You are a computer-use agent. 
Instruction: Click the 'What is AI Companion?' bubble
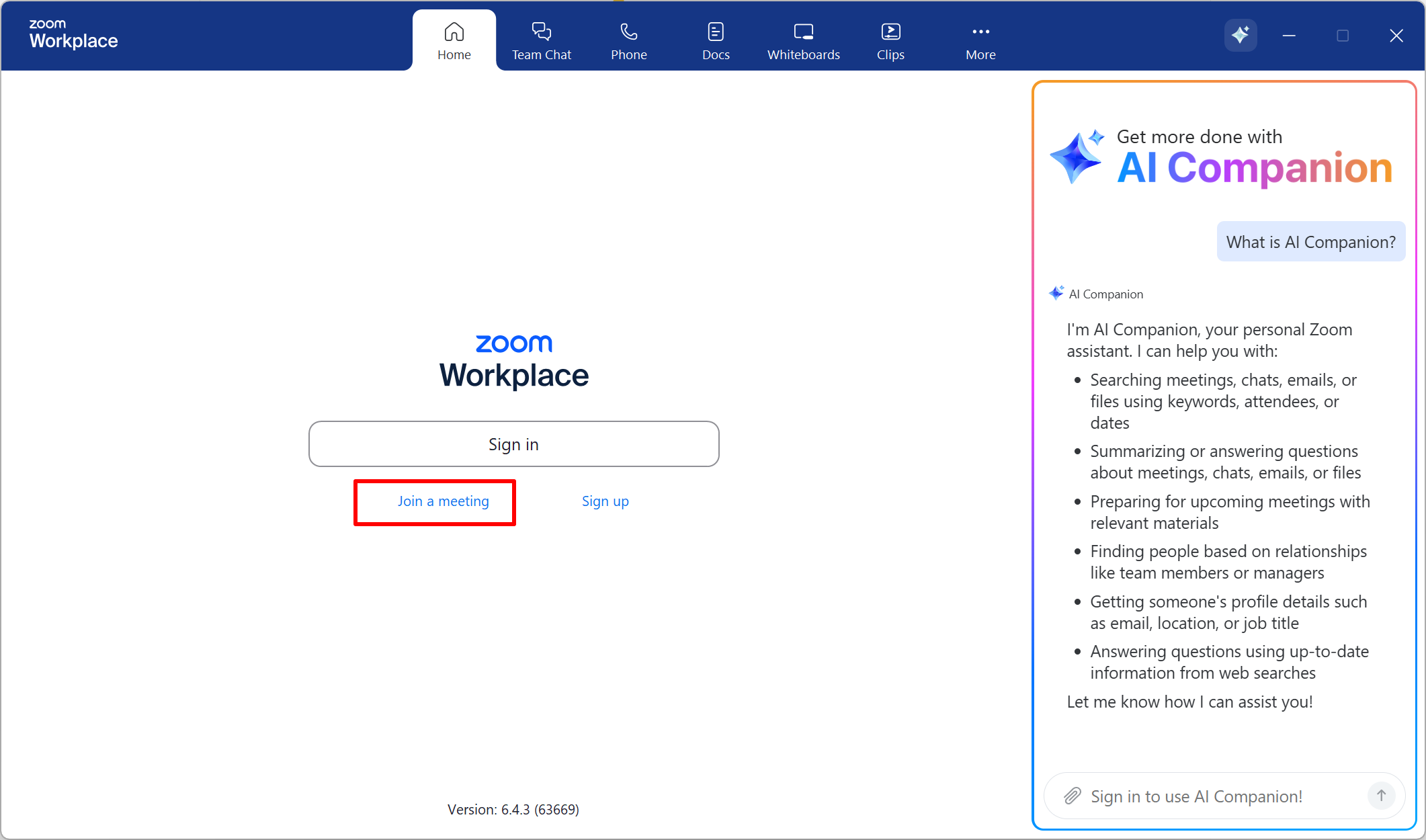pyautogui.click(x=1310, y=242)
